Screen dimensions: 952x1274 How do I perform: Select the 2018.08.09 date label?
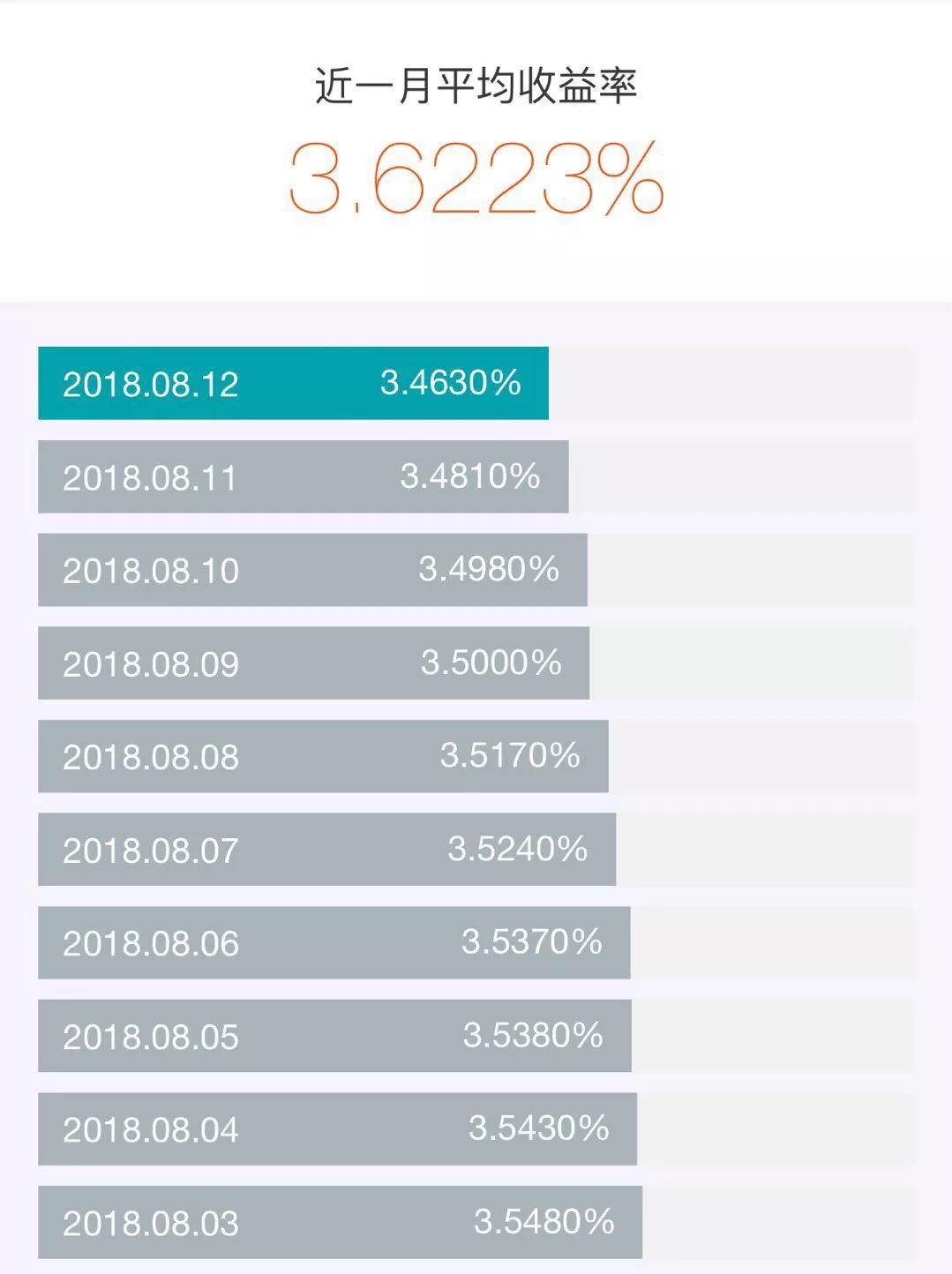tap(151, 664)
